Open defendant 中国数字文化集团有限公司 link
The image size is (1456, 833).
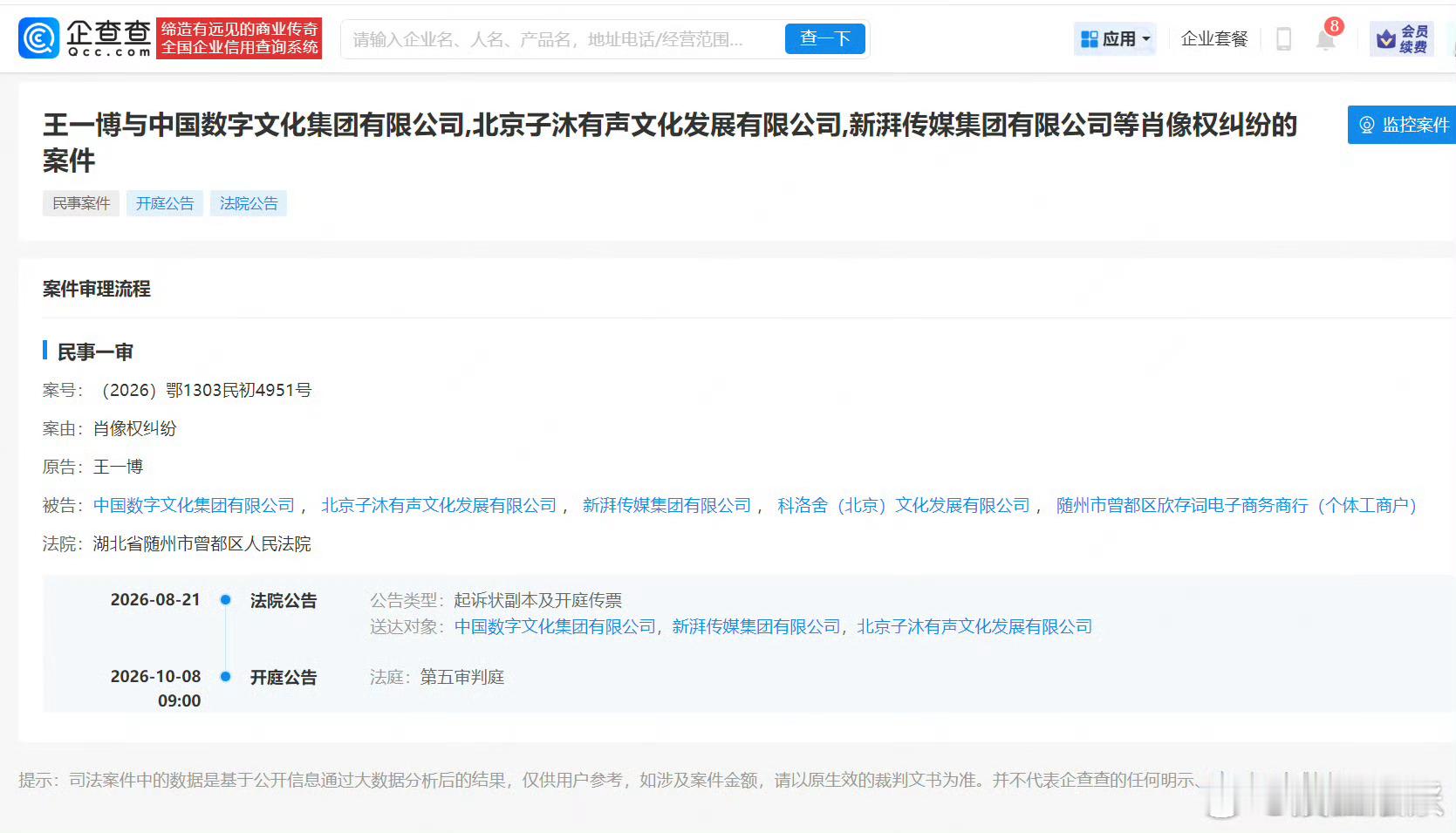coord(195,505)
